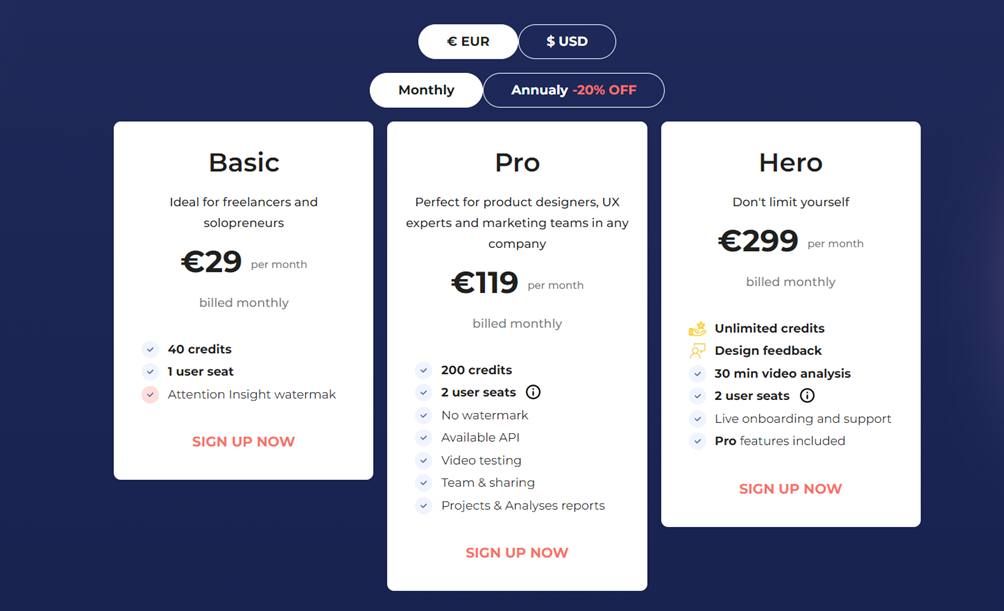Switch currency to $ USD
1004x611 pixels.
pyautogui.click(x=567, y=42)
